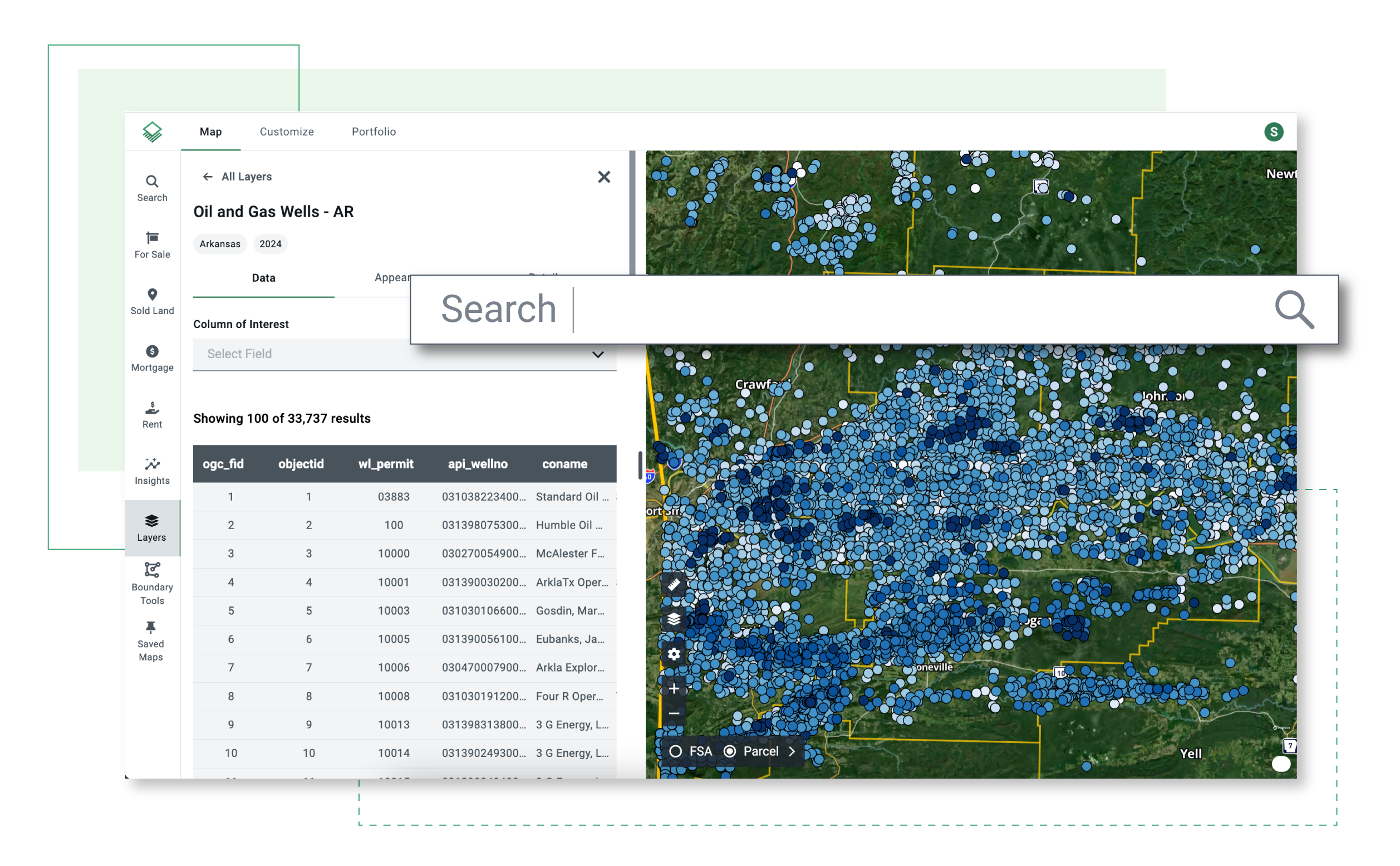Image resolution: width=1400 pixels, height=866 pixels.
Task: Click permit number 10001 cell
Action: (x=394, y=583)
